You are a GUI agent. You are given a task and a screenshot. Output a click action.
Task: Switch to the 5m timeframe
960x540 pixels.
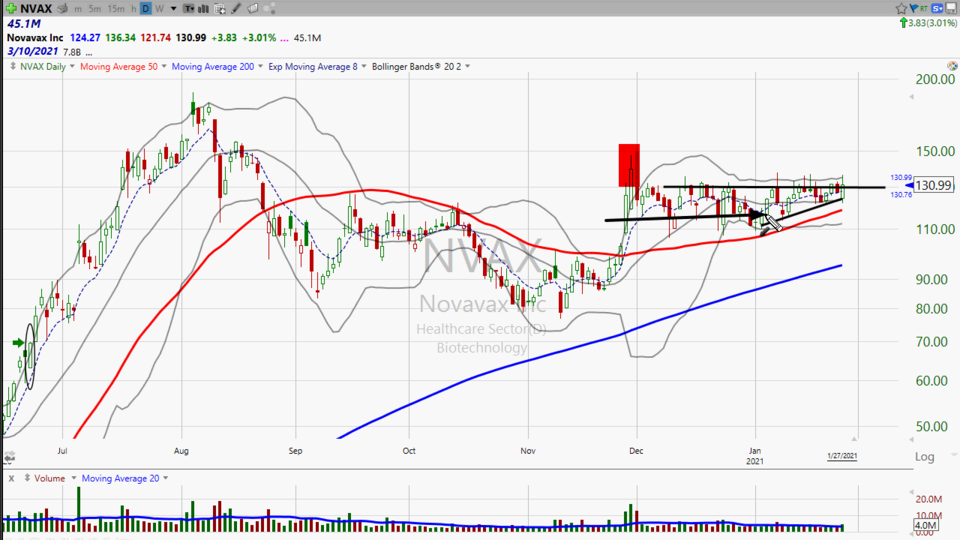[x=94, y=9]
